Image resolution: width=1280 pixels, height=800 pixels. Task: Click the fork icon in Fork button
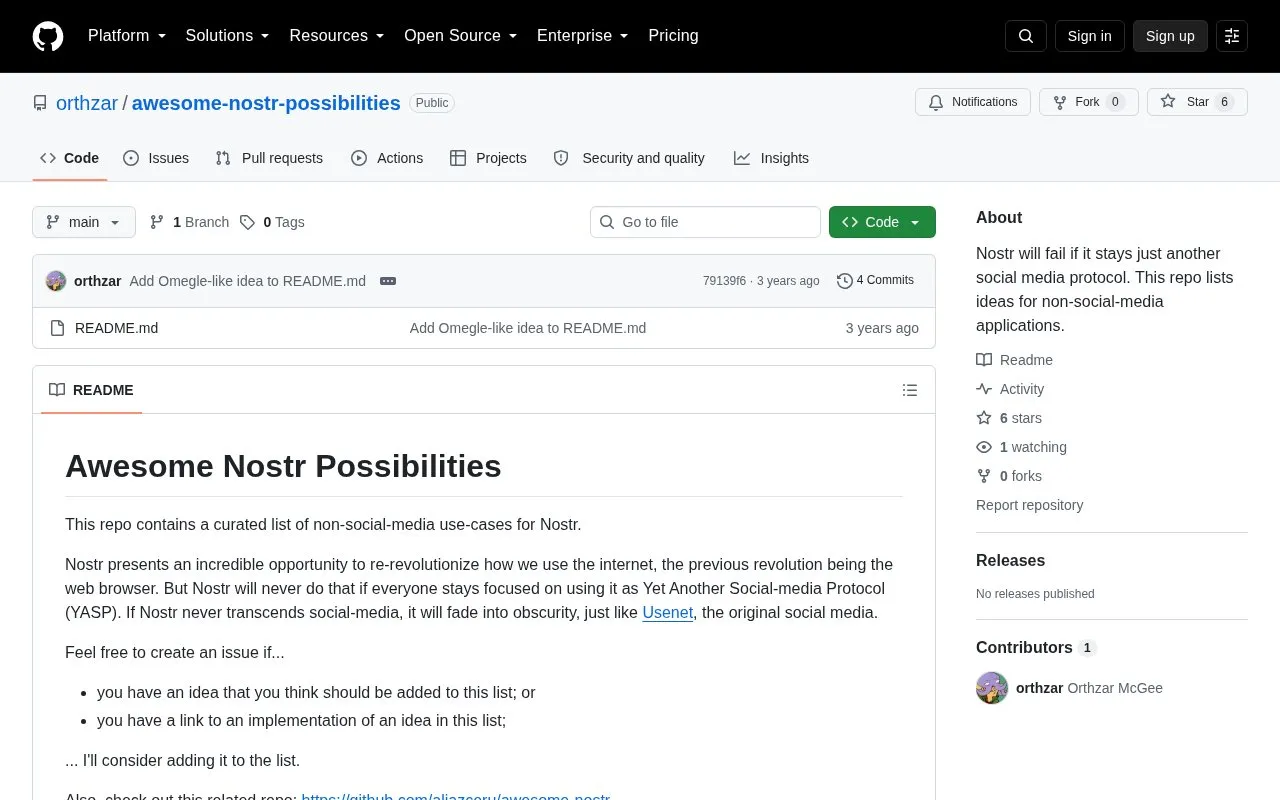point(1060,102)
